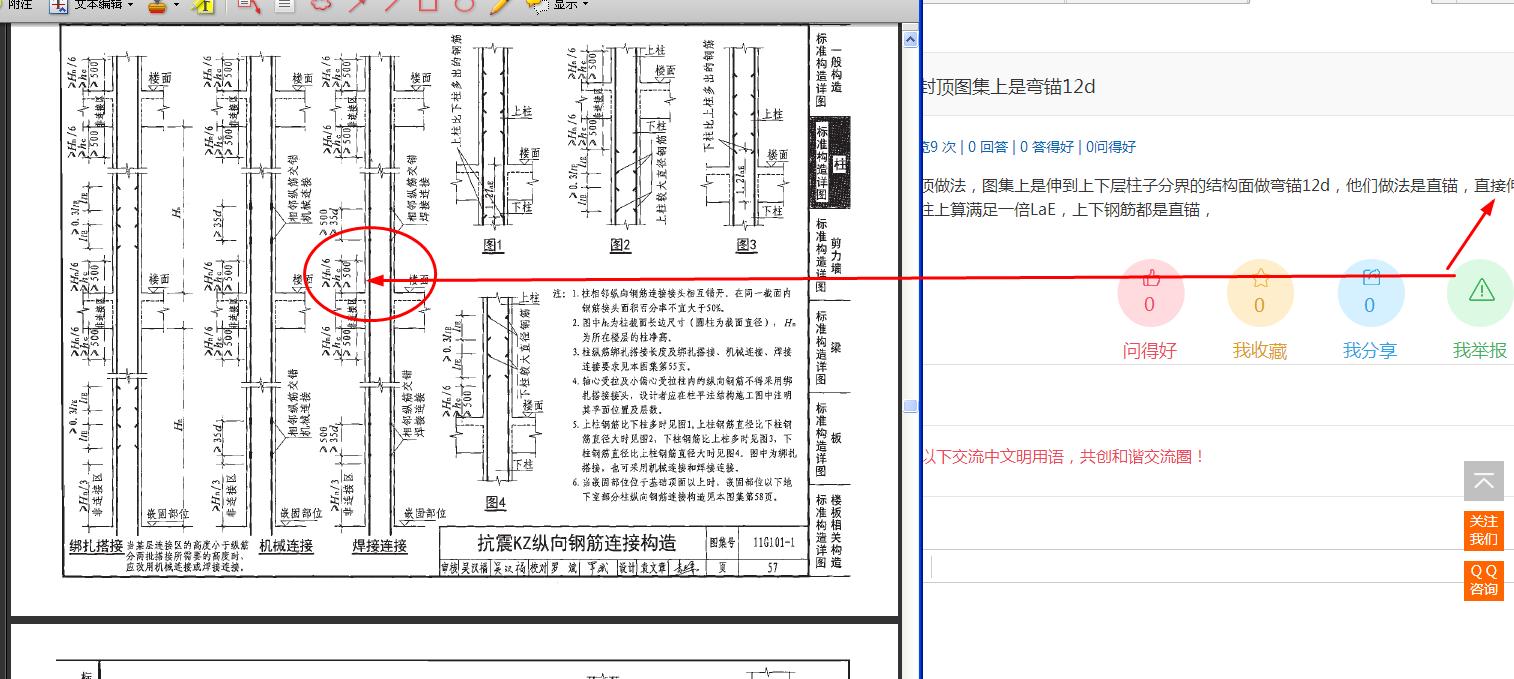1514x679 pixels.
Task: Click the yellow star 我收藏 icon
Action: click(1260, 293)
